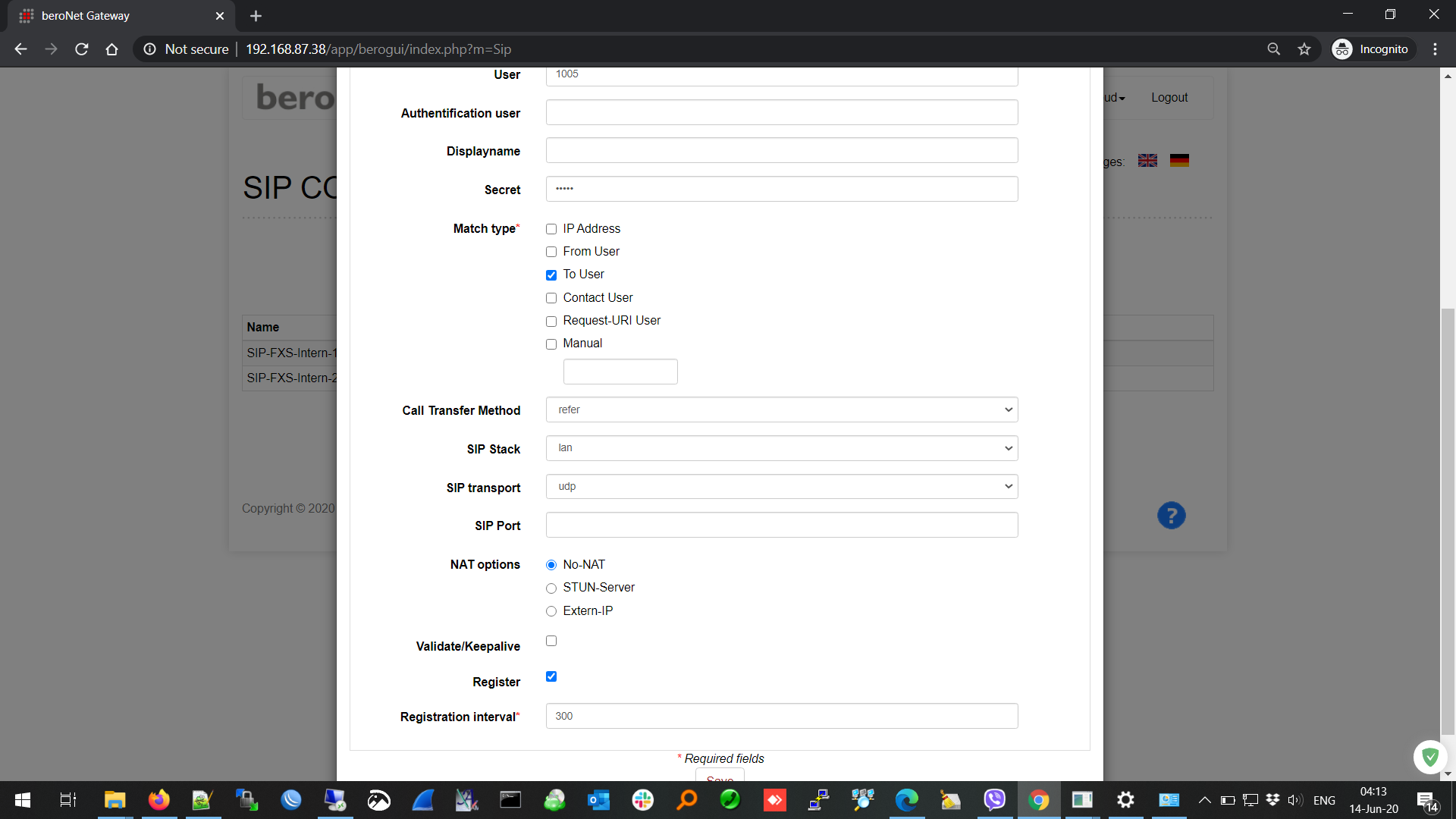Viewport: 1456px width, 819px height.
Task: Click the Logout link
Action: 1169,98
